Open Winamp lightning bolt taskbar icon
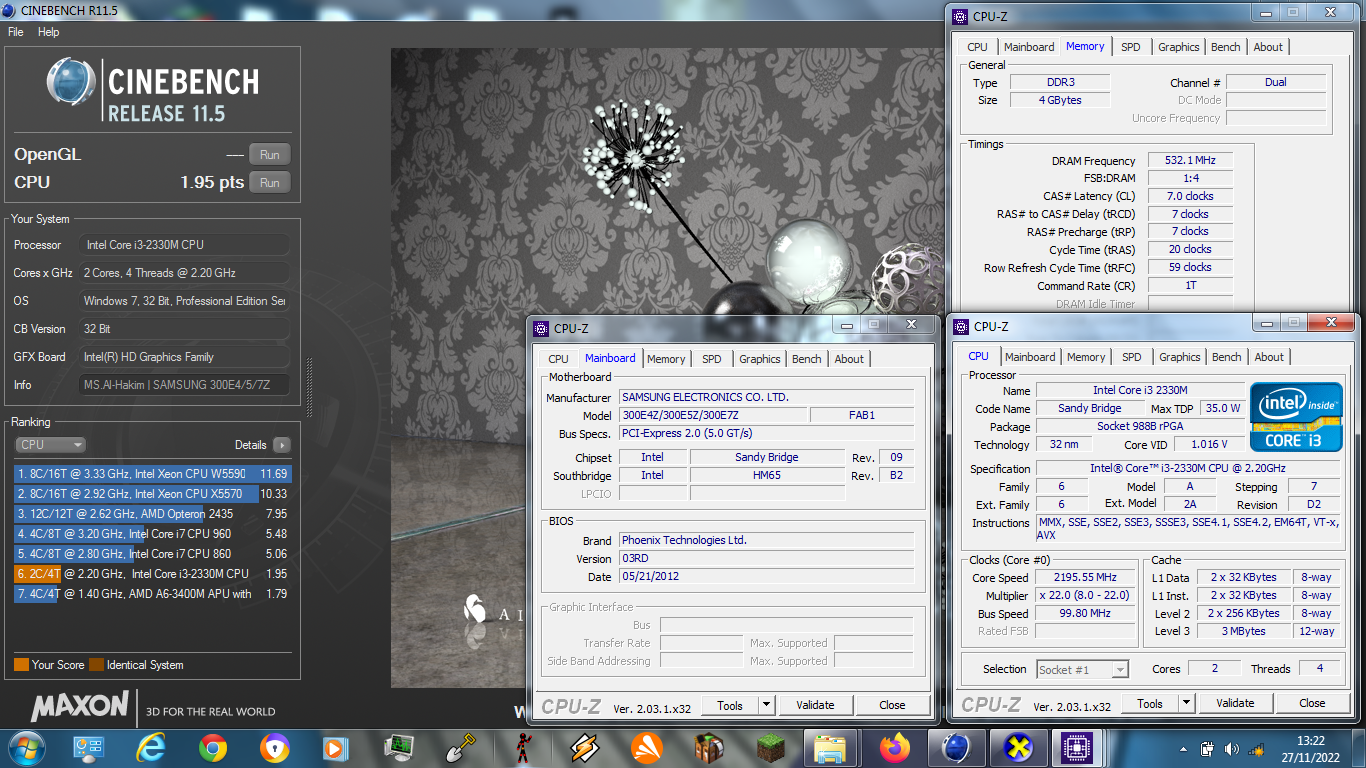This screenshot has width=1366, height=768. pyautogui.click(x=584, y=747)
